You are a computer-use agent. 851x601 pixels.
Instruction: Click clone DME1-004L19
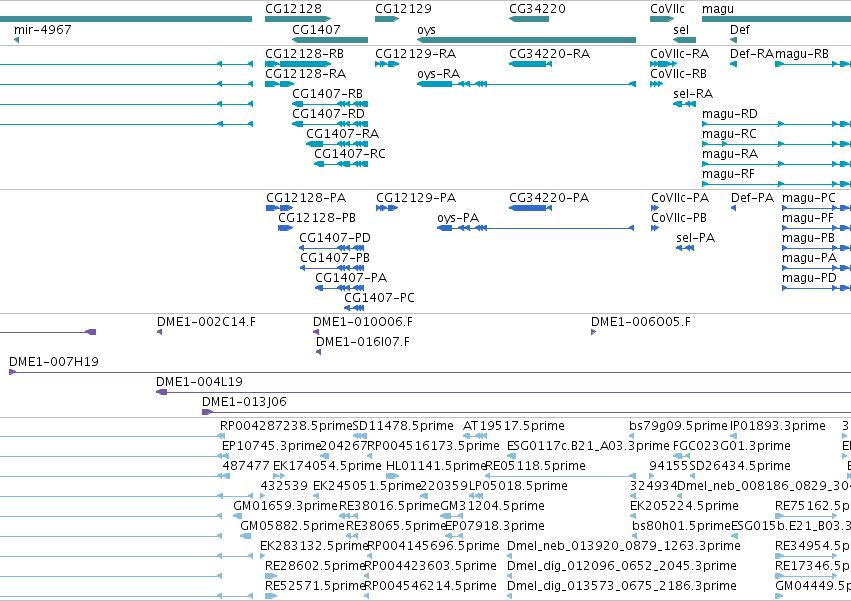tap(503, 393)
